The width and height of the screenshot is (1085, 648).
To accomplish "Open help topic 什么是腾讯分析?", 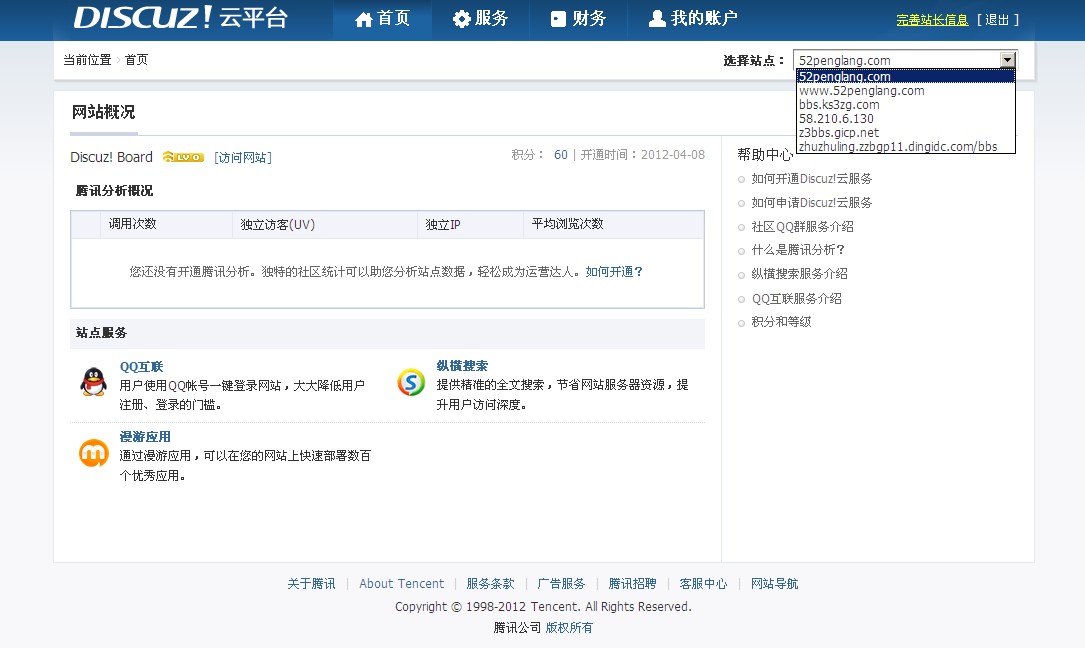I will (x=799, y=249).
